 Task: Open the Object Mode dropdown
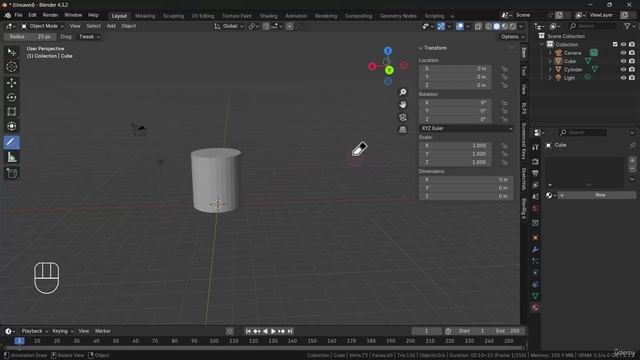[42, 26]
